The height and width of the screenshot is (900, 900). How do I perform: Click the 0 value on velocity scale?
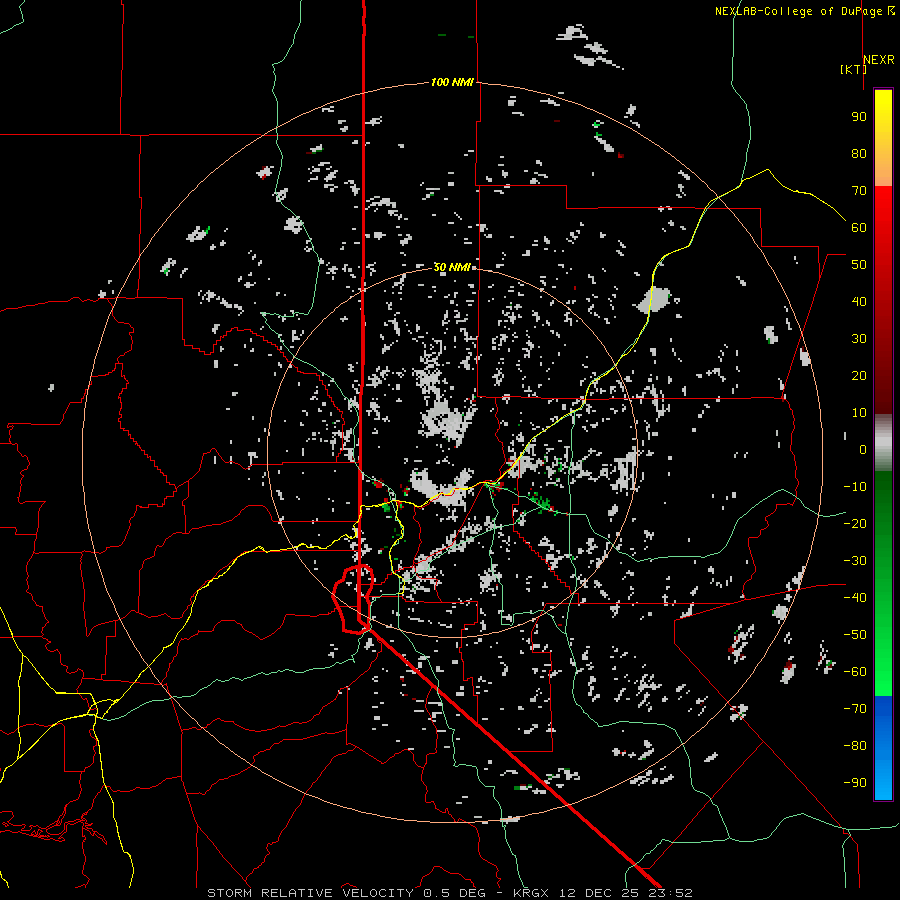863,450
